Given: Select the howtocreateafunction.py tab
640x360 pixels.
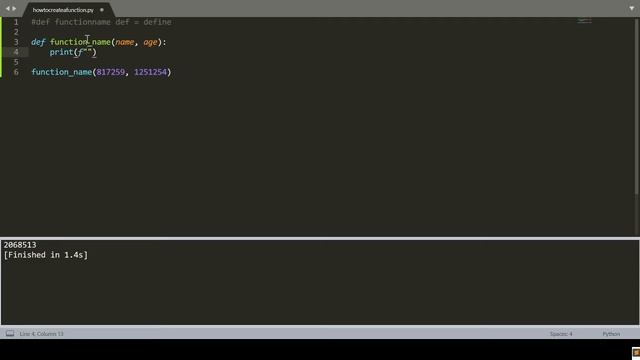Looking at the screenshot, I should pos(63,10).
